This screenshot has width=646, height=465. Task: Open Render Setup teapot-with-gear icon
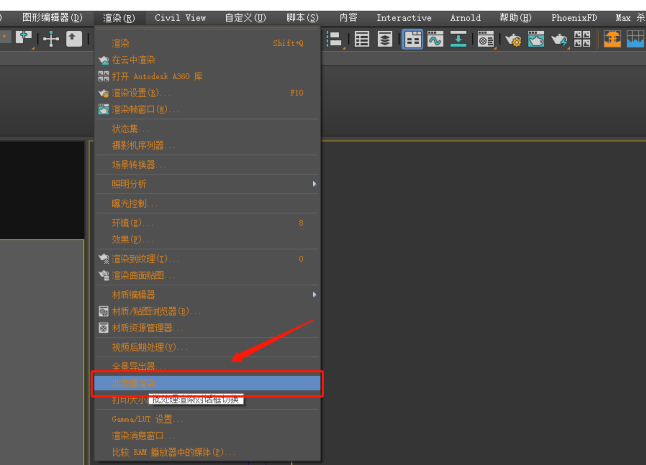[513, 40]
